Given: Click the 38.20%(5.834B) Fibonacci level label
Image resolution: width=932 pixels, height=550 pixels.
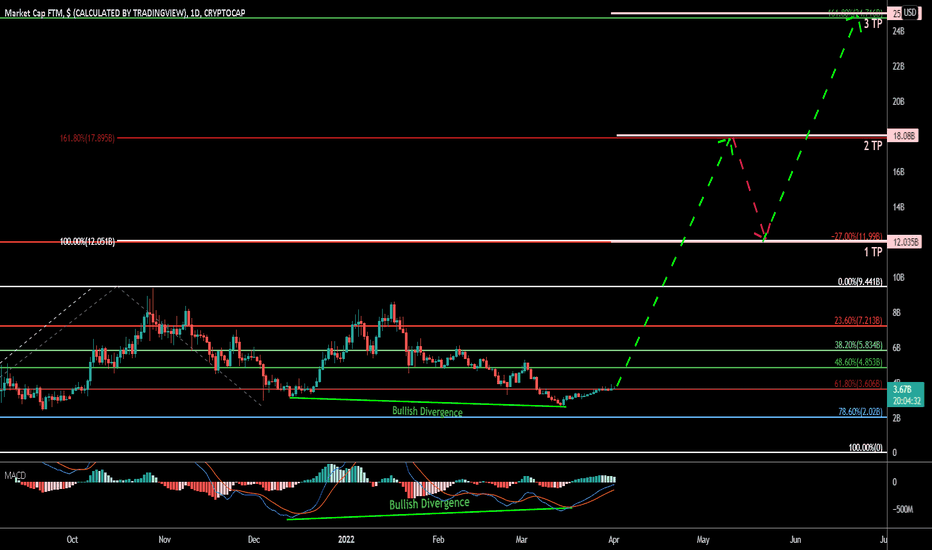Looking at the screenshot, I should click(x=858, y=345).
